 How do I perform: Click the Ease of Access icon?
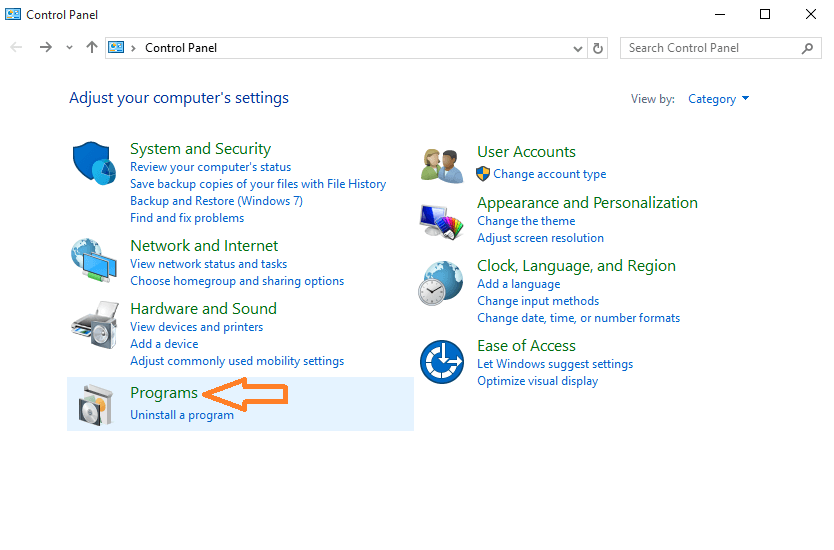(441, 362)
